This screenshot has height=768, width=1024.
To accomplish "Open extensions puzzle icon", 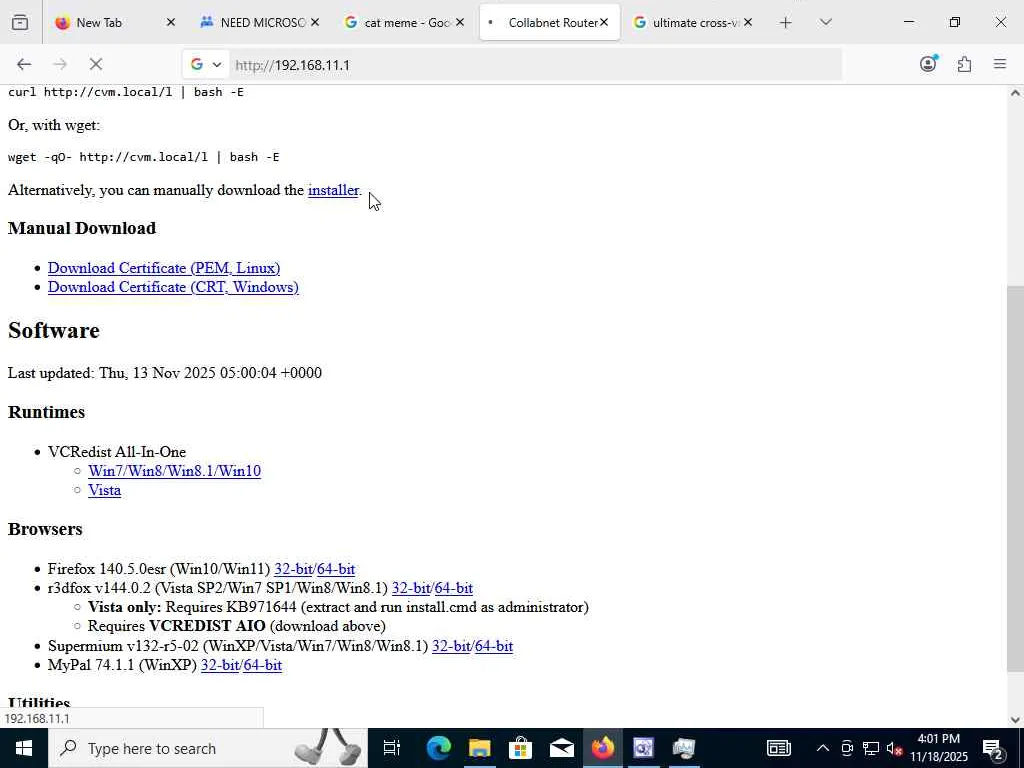I will pyautogui.click(x=964, y=64).
